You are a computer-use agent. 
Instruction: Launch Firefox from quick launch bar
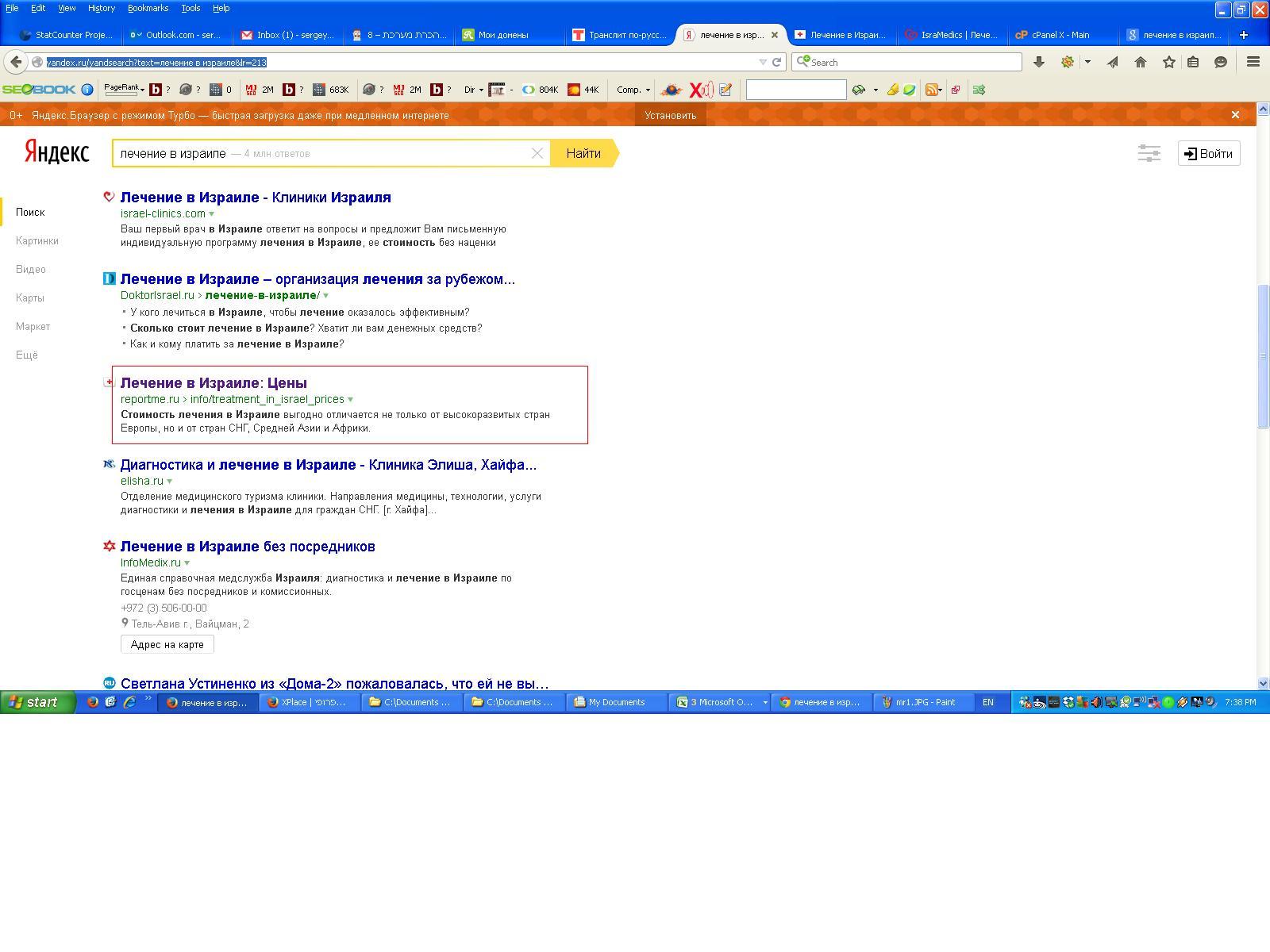(93, 702)
